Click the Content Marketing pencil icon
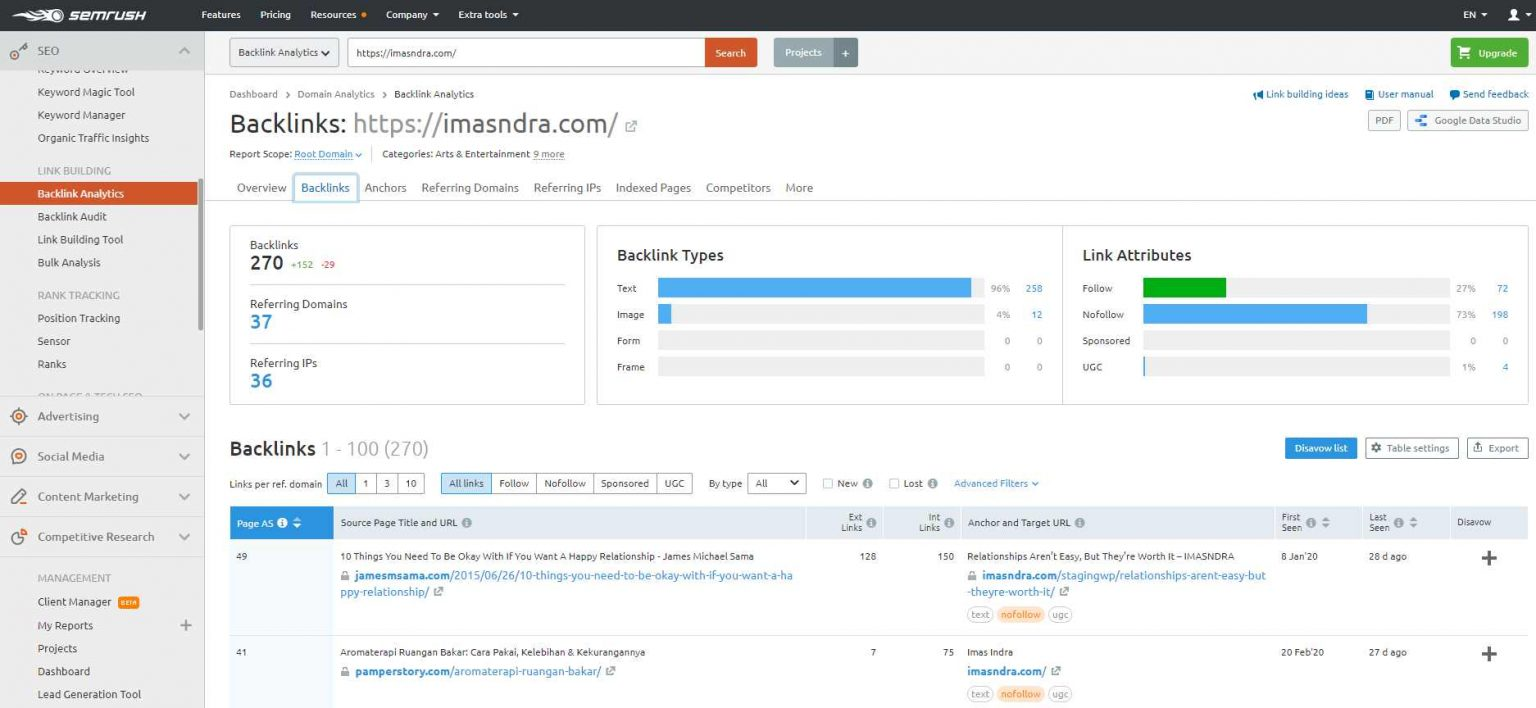1536x708 pixels. [19, 496]
